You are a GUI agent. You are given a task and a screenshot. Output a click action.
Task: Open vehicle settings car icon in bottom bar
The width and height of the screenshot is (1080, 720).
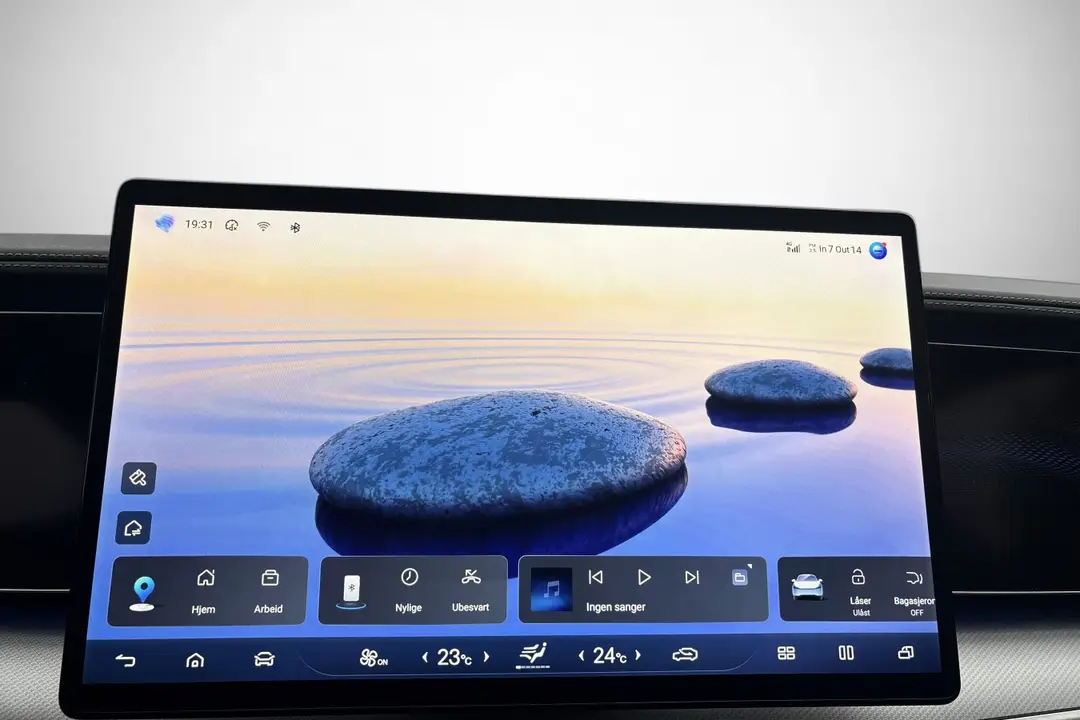click(264, 659)
